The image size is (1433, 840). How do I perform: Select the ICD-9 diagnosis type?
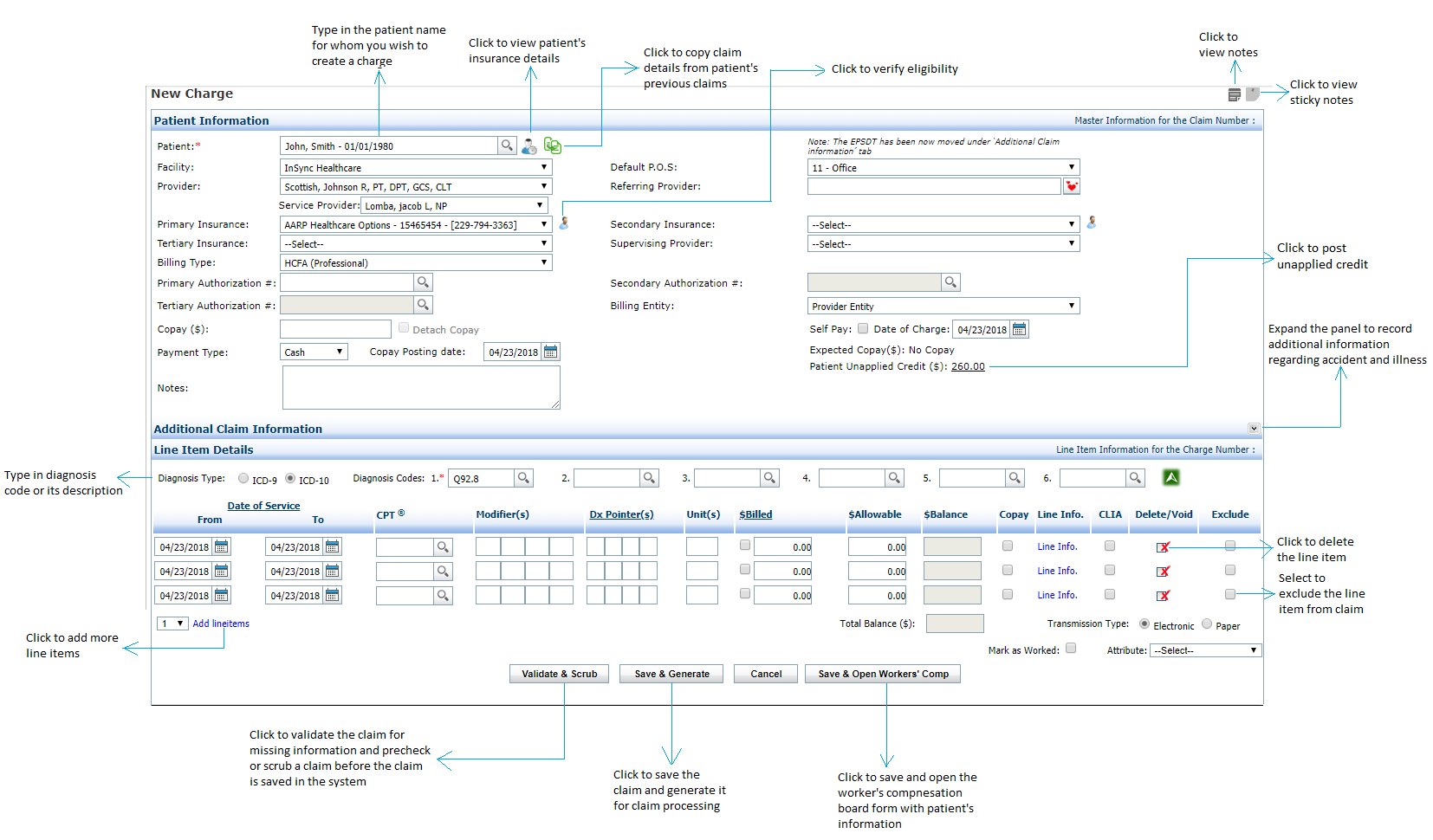coord(243,479)
